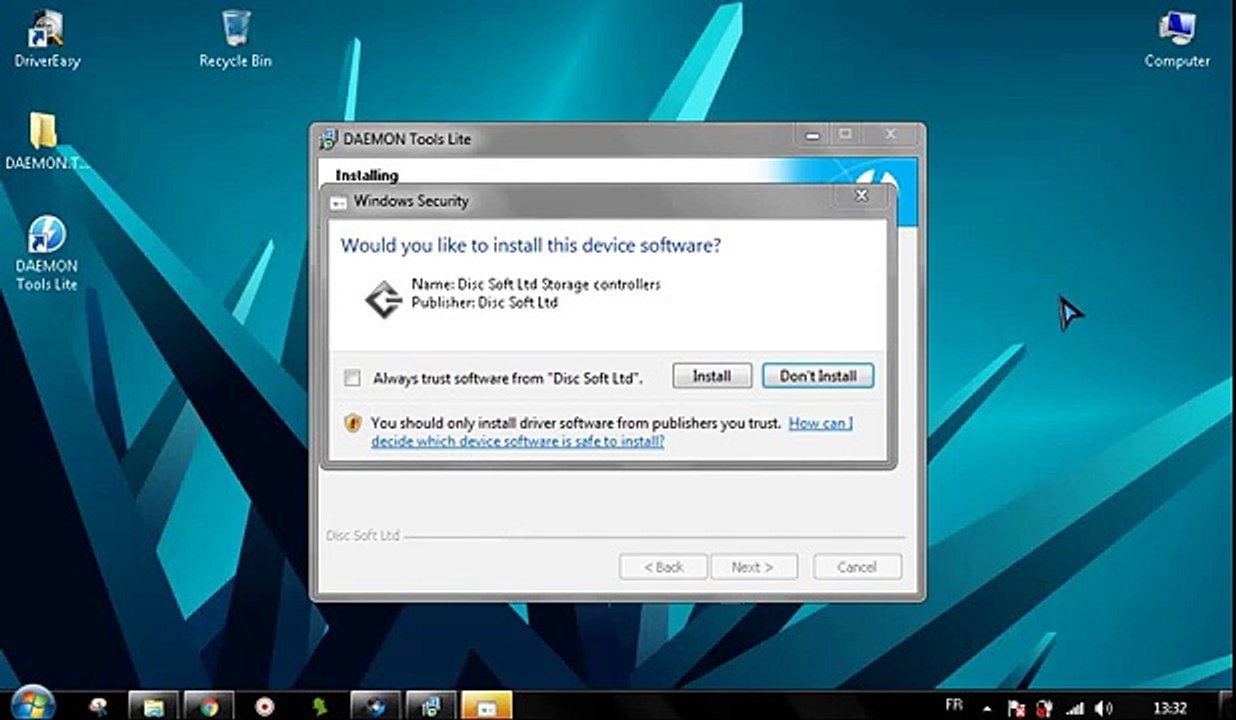This screenshot has width=1236, height=720.
Task: Click the disabled Next > button
Action: [753, 567]
